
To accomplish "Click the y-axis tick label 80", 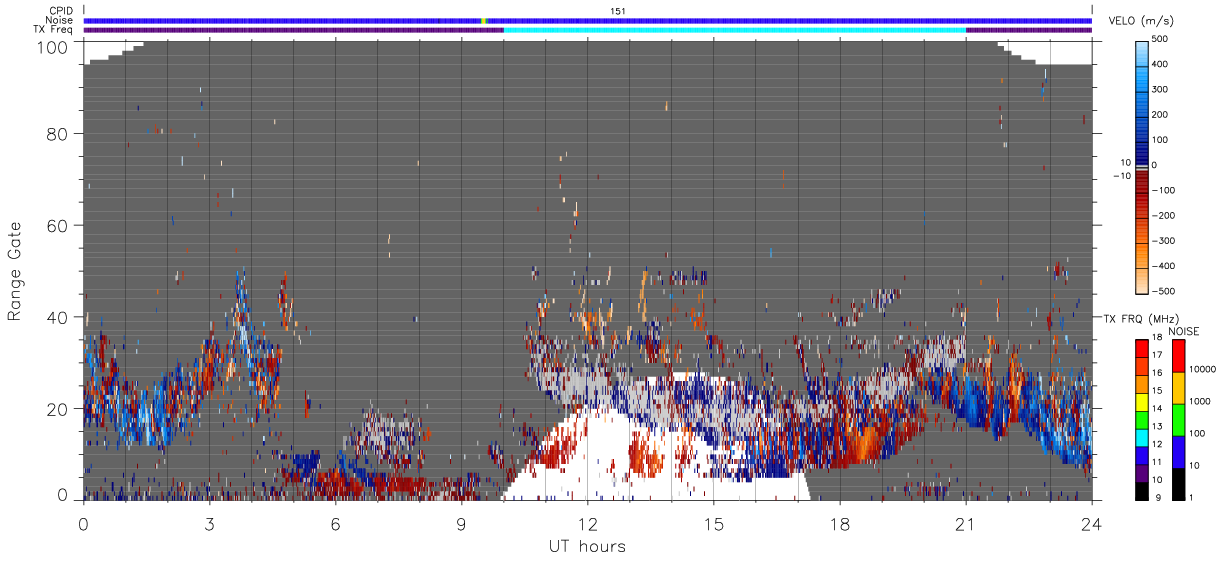I will click(58, 133).
